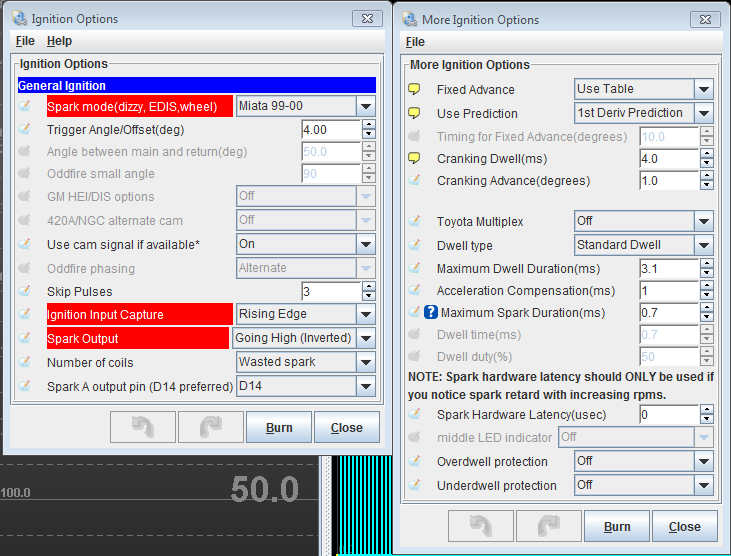Expand the Number of coils dropdown
731x556 pixels.
point(366,362)
